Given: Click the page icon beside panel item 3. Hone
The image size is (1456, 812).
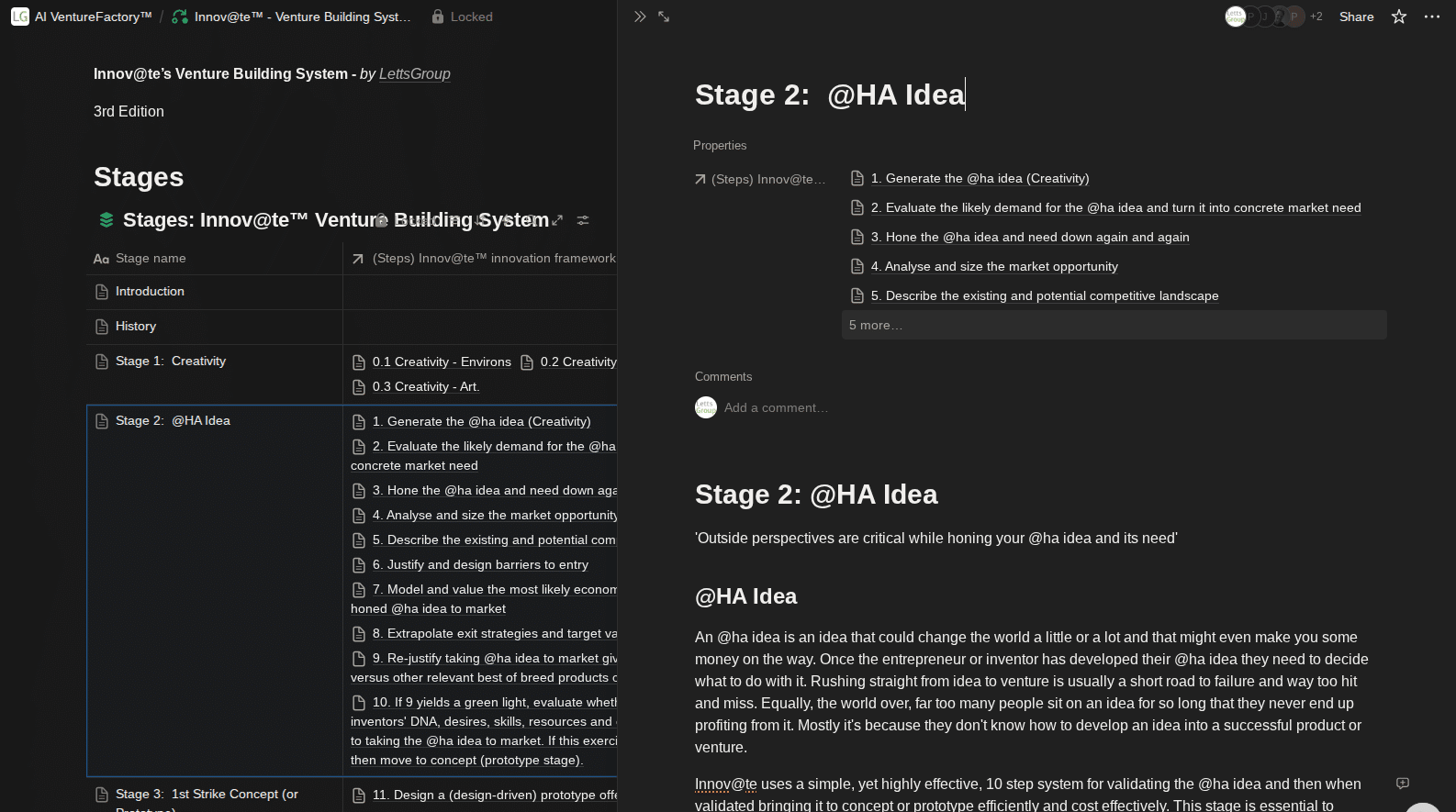Looking at the screenshot, I should coord(857,238).
